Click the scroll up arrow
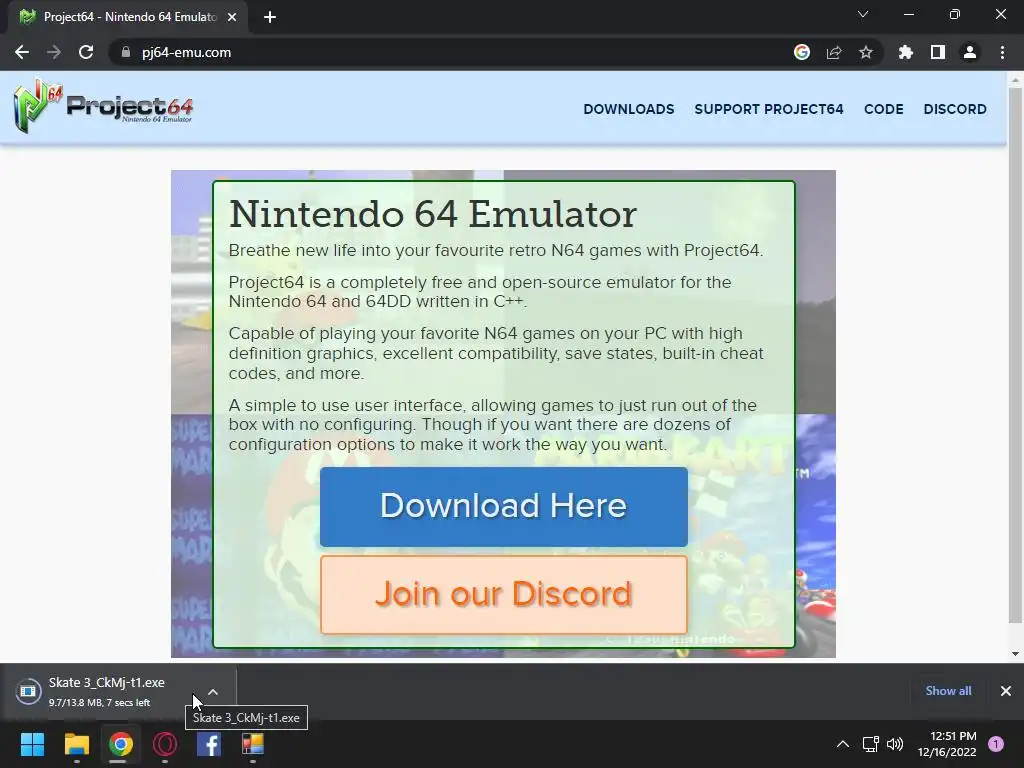Viewport: 1024px width, 768px height. click(x=1015, y=80)
